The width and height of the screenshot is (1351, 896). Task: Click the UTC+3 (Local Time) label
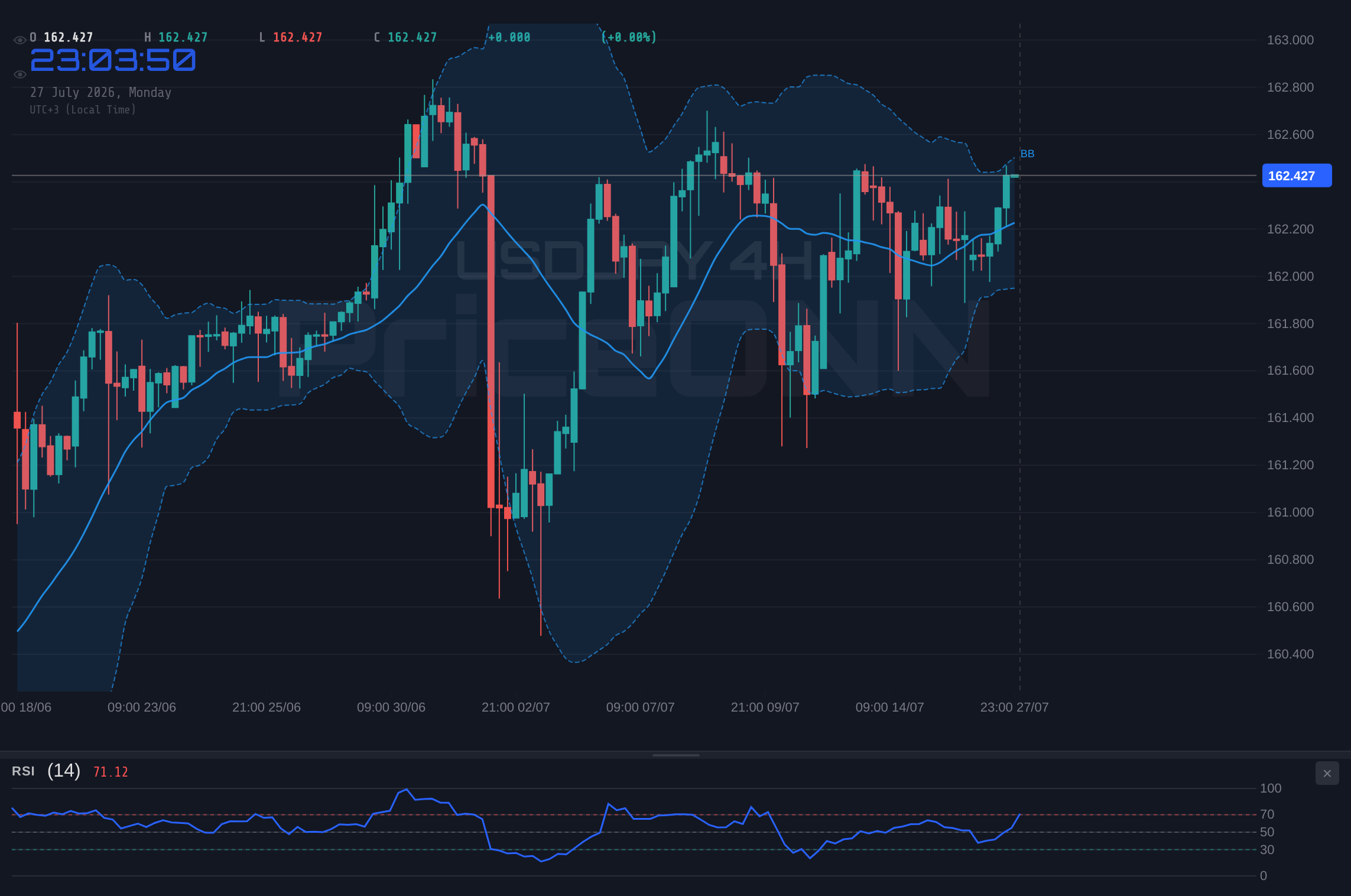click(x=83, y=109)
